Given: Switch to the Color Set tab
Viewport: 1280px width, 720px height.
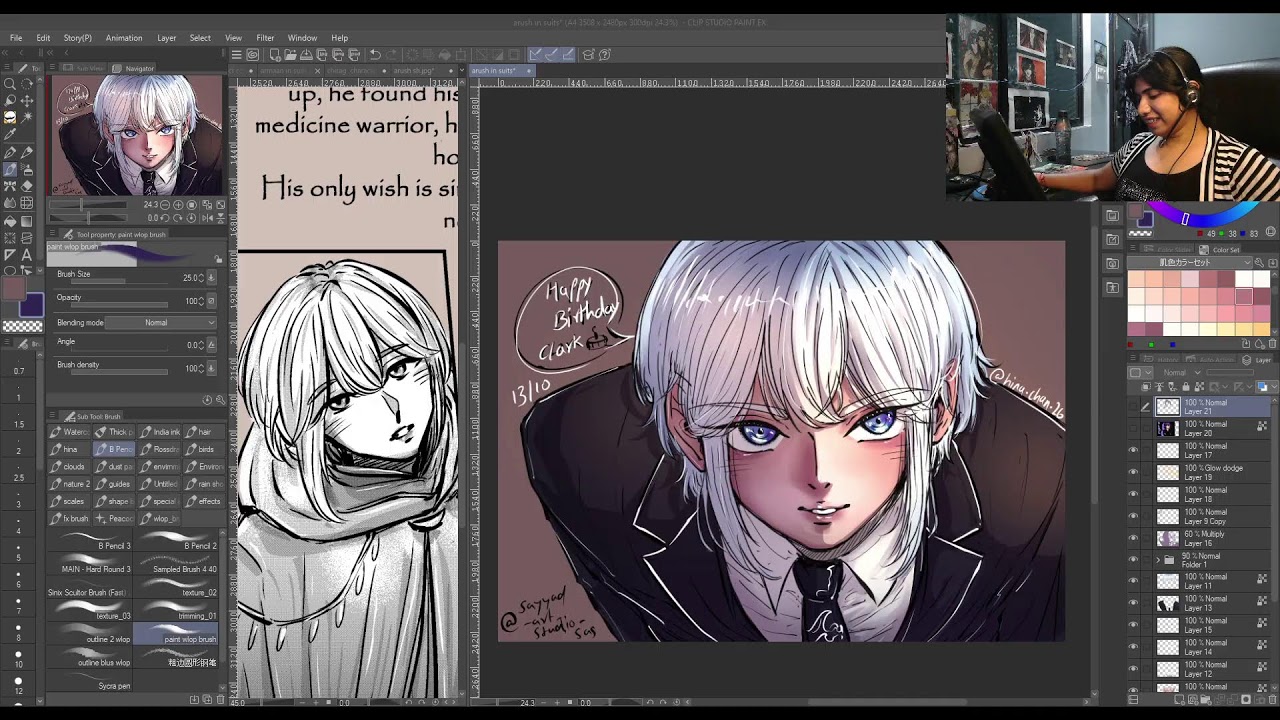Looking at the screenshot, I should tap(1220, 250).
